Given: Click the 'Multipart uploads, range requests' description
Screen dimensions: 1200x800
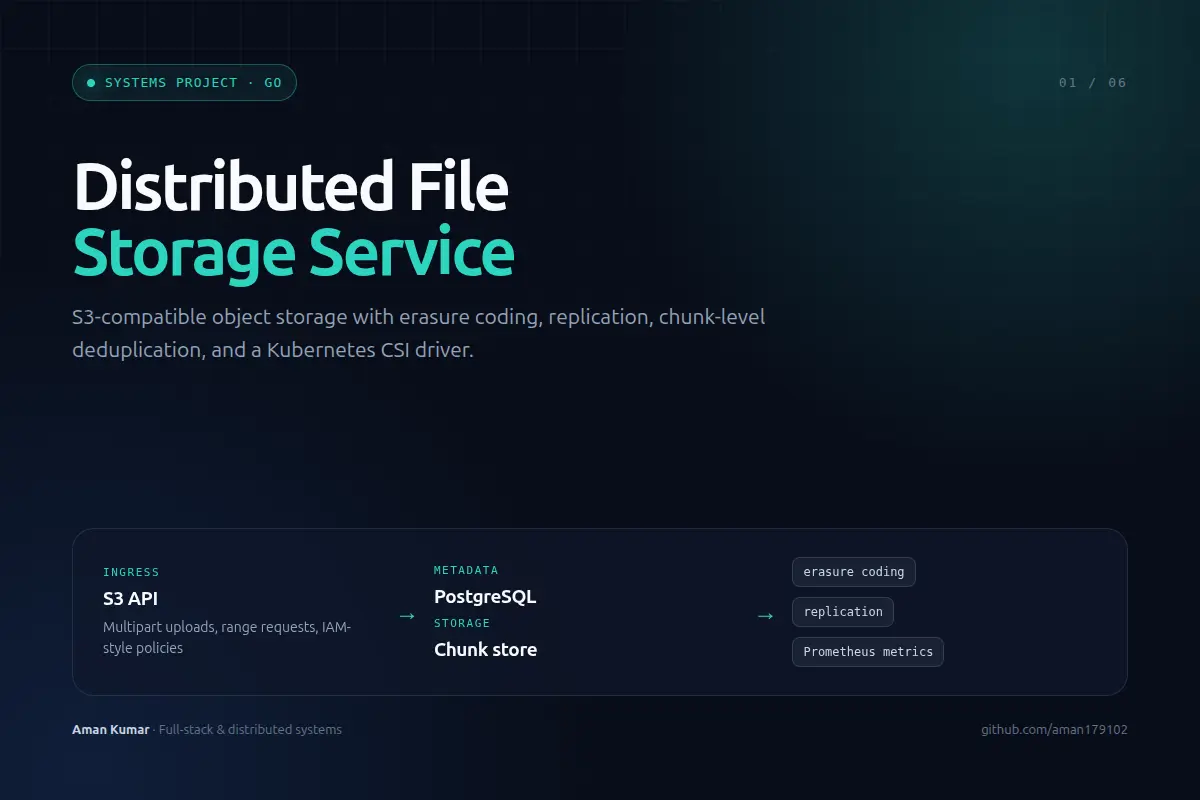Looking at the screenshot, I should point(227,637).
